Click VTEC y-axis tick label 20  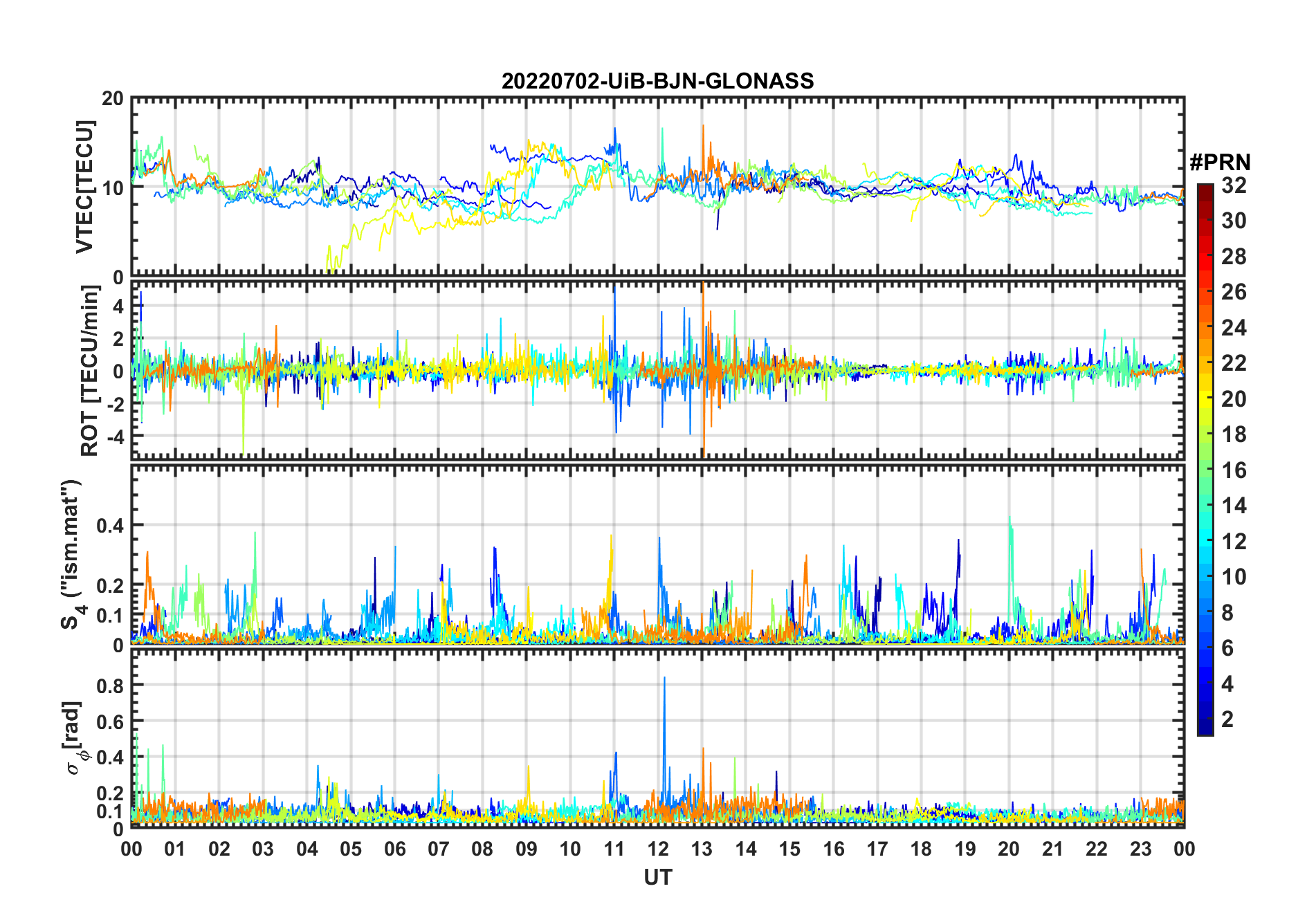[113, 98]
